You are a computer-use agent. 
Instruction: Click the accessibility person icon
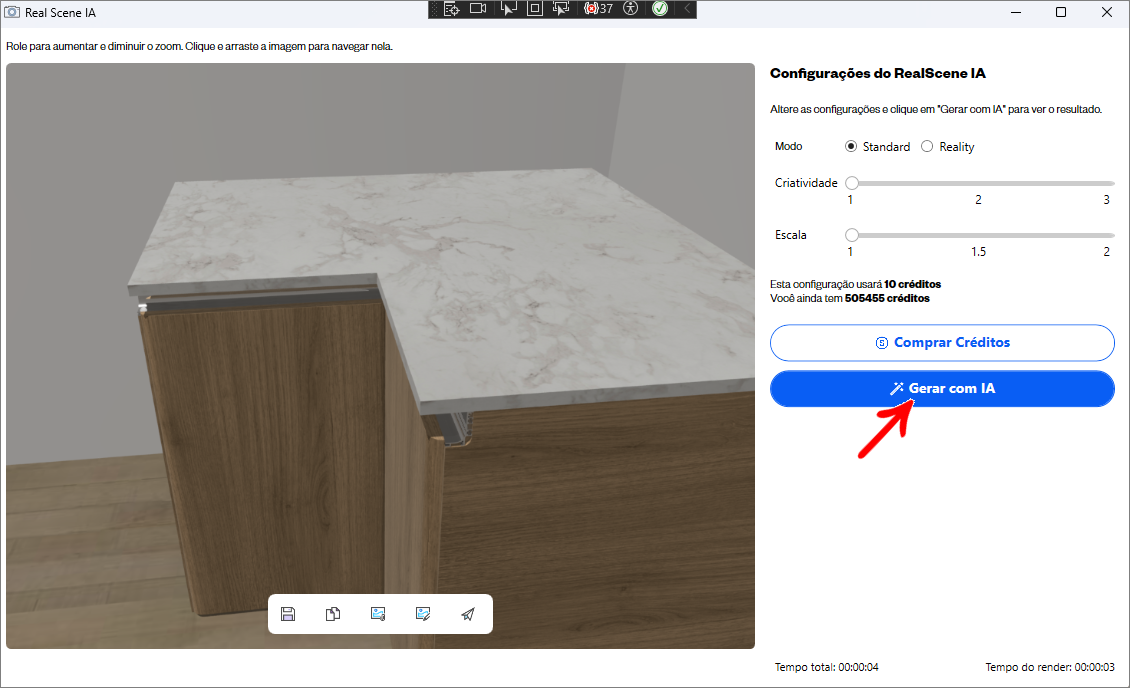click(630, 9)
